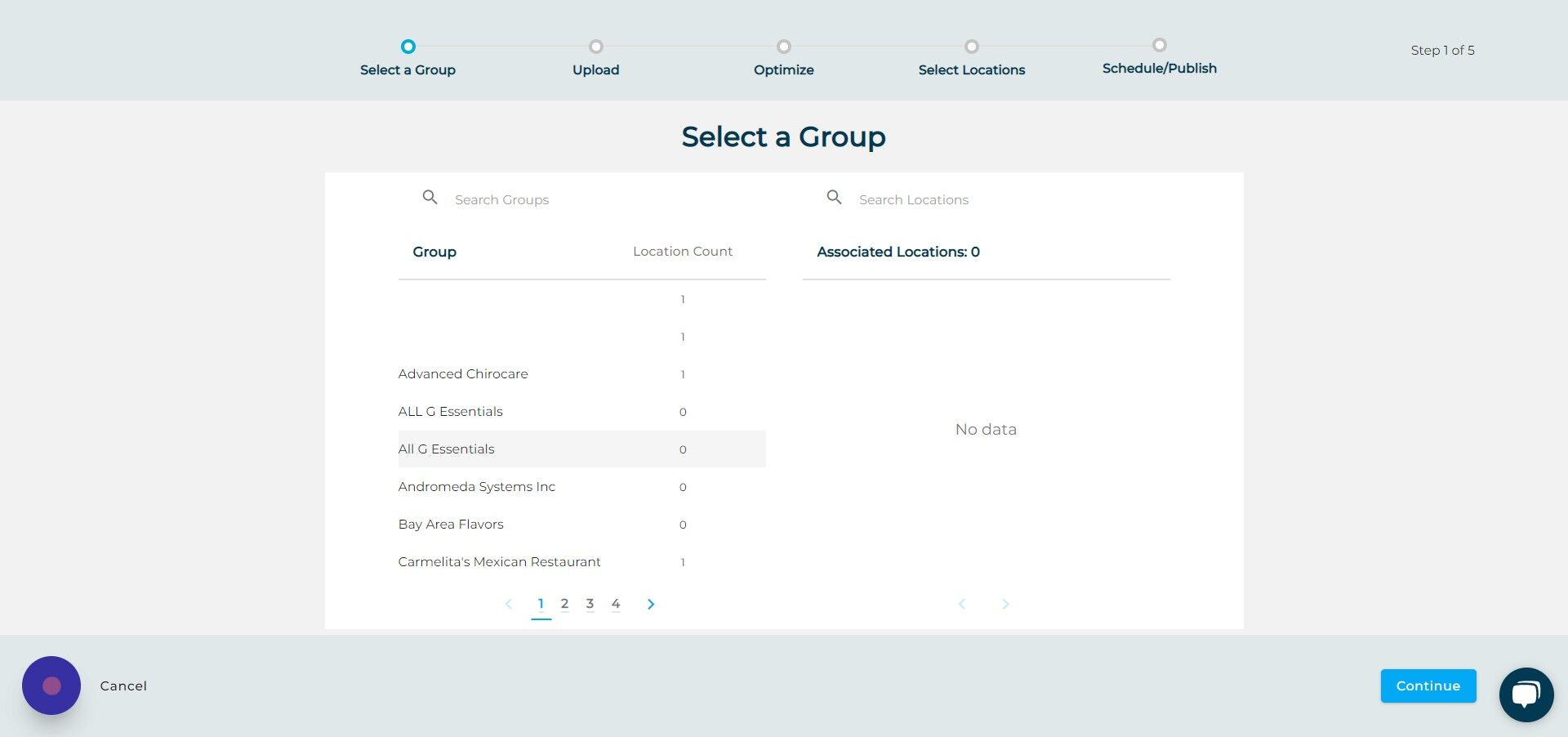Go to page 4 of groups

click(x=616, y=604)
